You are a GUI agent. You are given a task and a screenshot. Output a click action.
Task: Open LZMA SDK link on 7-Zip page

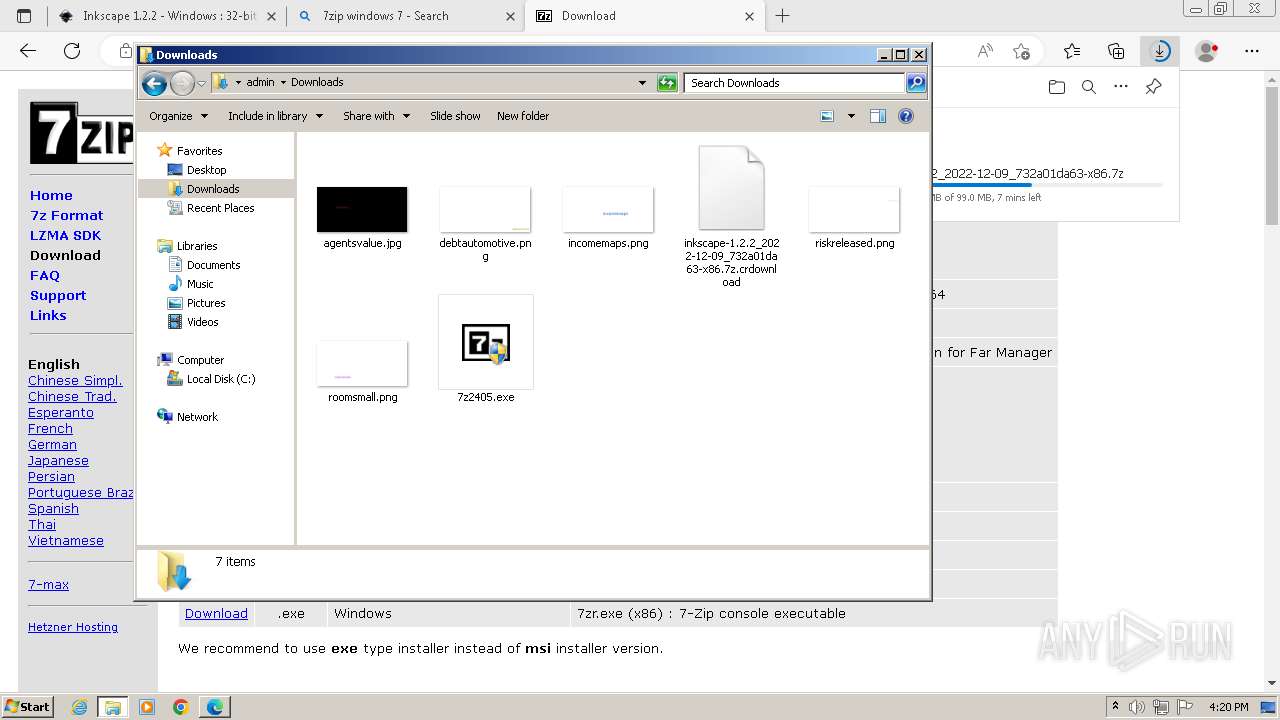coord(65,235)
